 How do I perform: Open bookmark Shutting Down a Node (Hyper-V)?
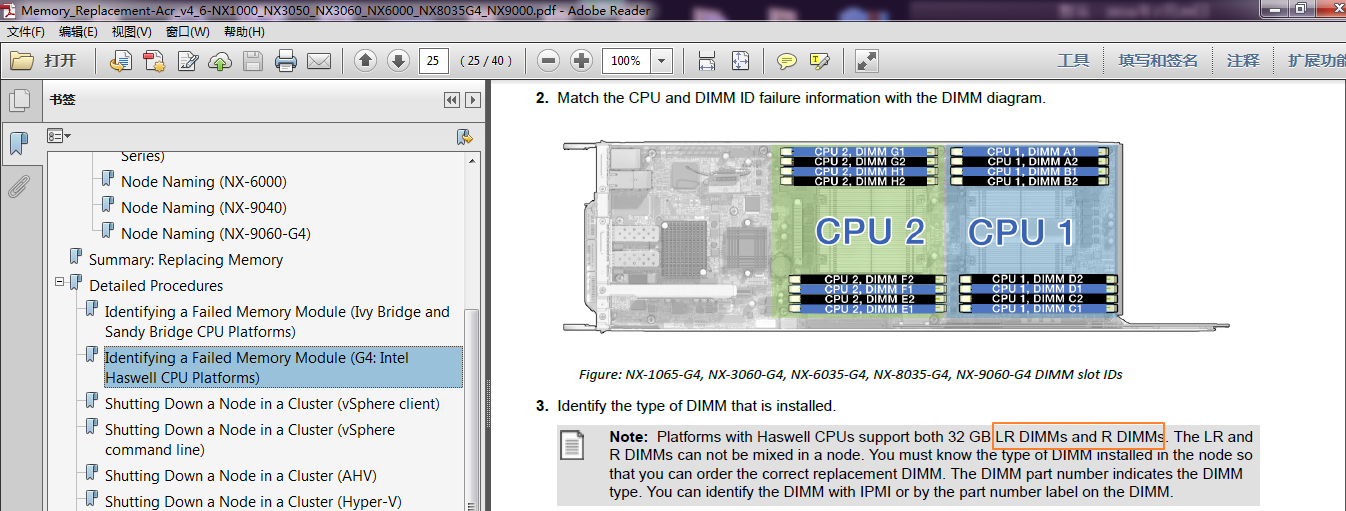click(x=253, y=502)
